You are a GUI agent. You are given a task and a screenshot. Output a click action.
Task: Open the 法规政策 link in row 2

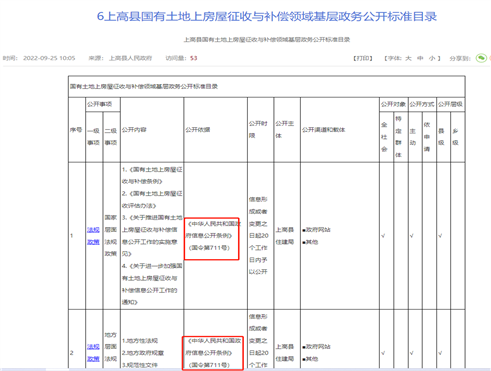tap(93, 353)
